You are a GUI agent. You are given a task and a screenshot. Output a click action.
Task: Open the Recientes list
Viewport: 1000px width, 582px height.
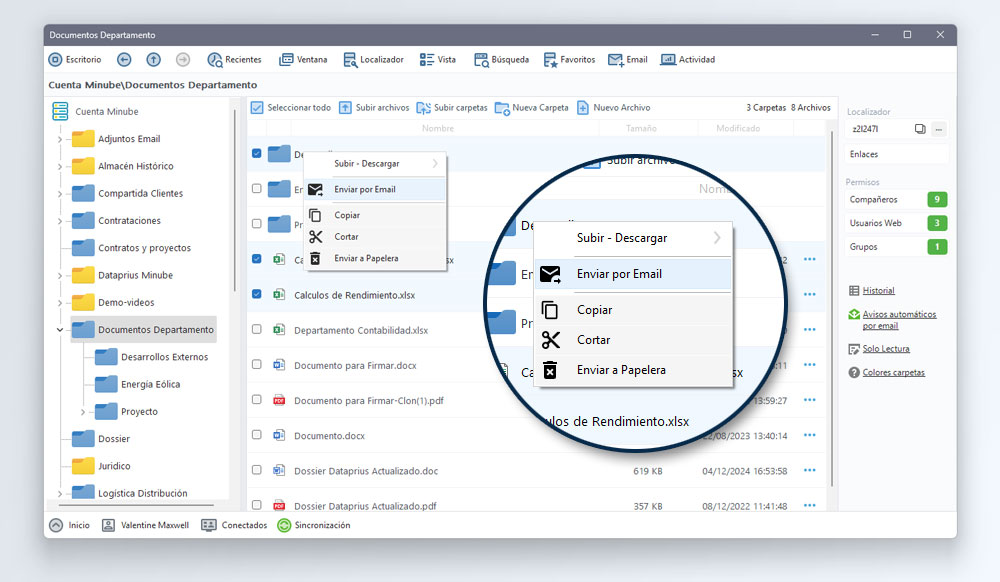[x=234, y=59]
